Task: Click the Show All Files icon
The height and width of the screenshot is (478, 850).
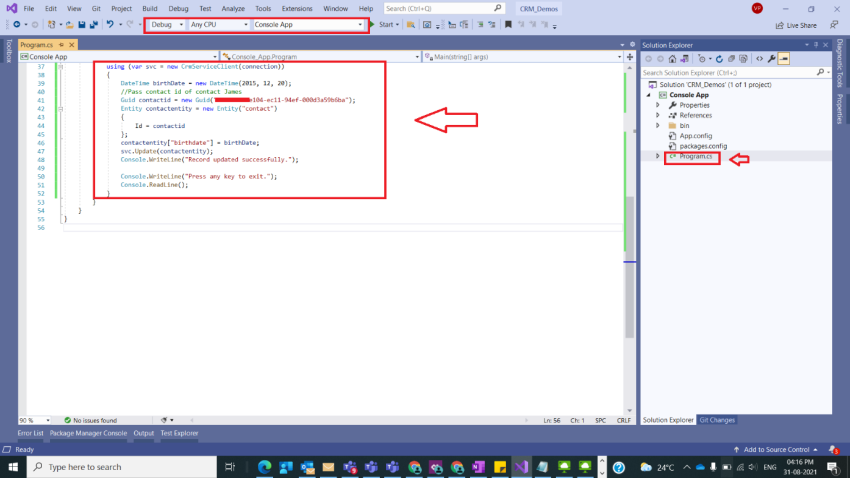Action: pos(743,59)
